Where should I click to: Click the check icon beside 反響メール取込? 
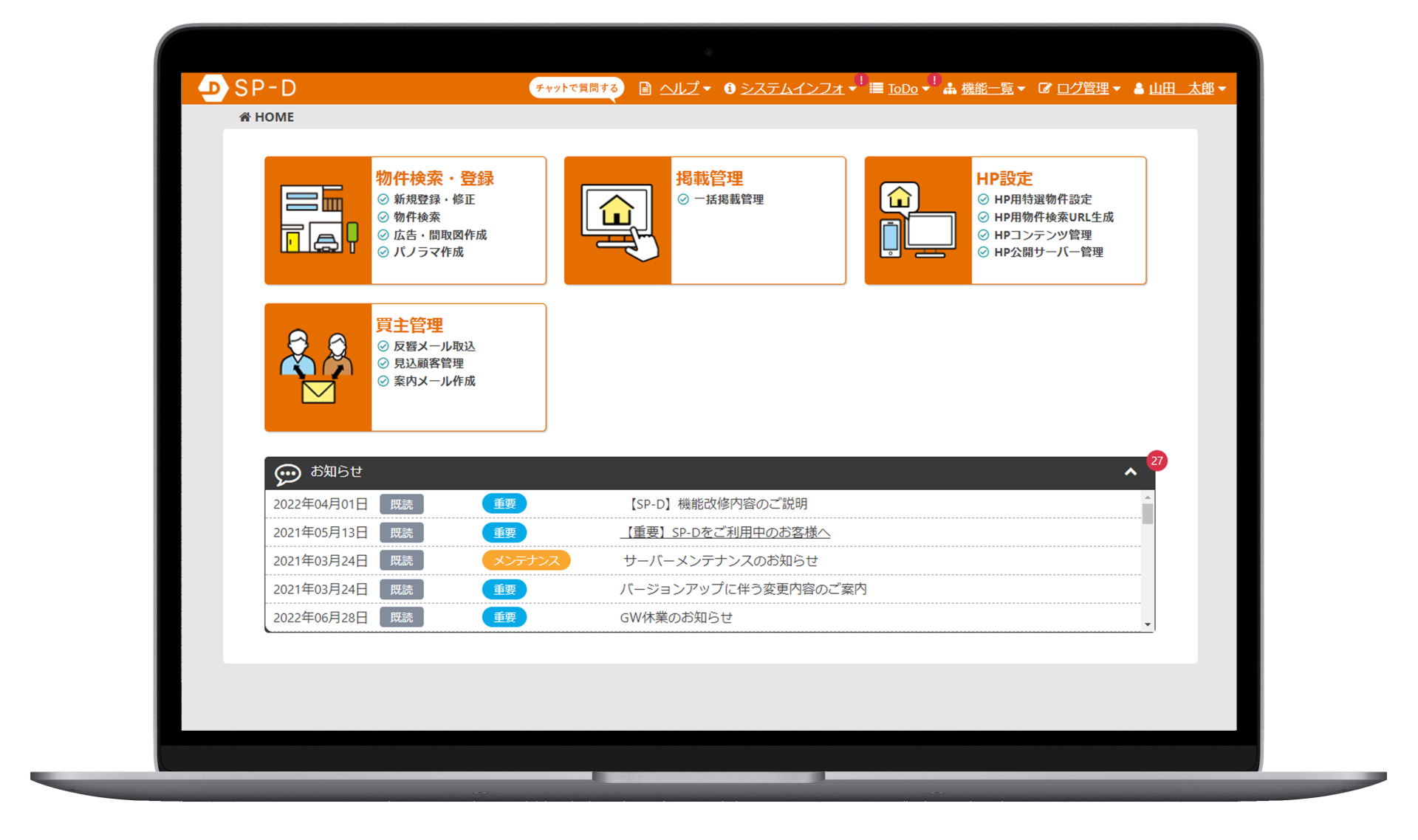(383, 346)
